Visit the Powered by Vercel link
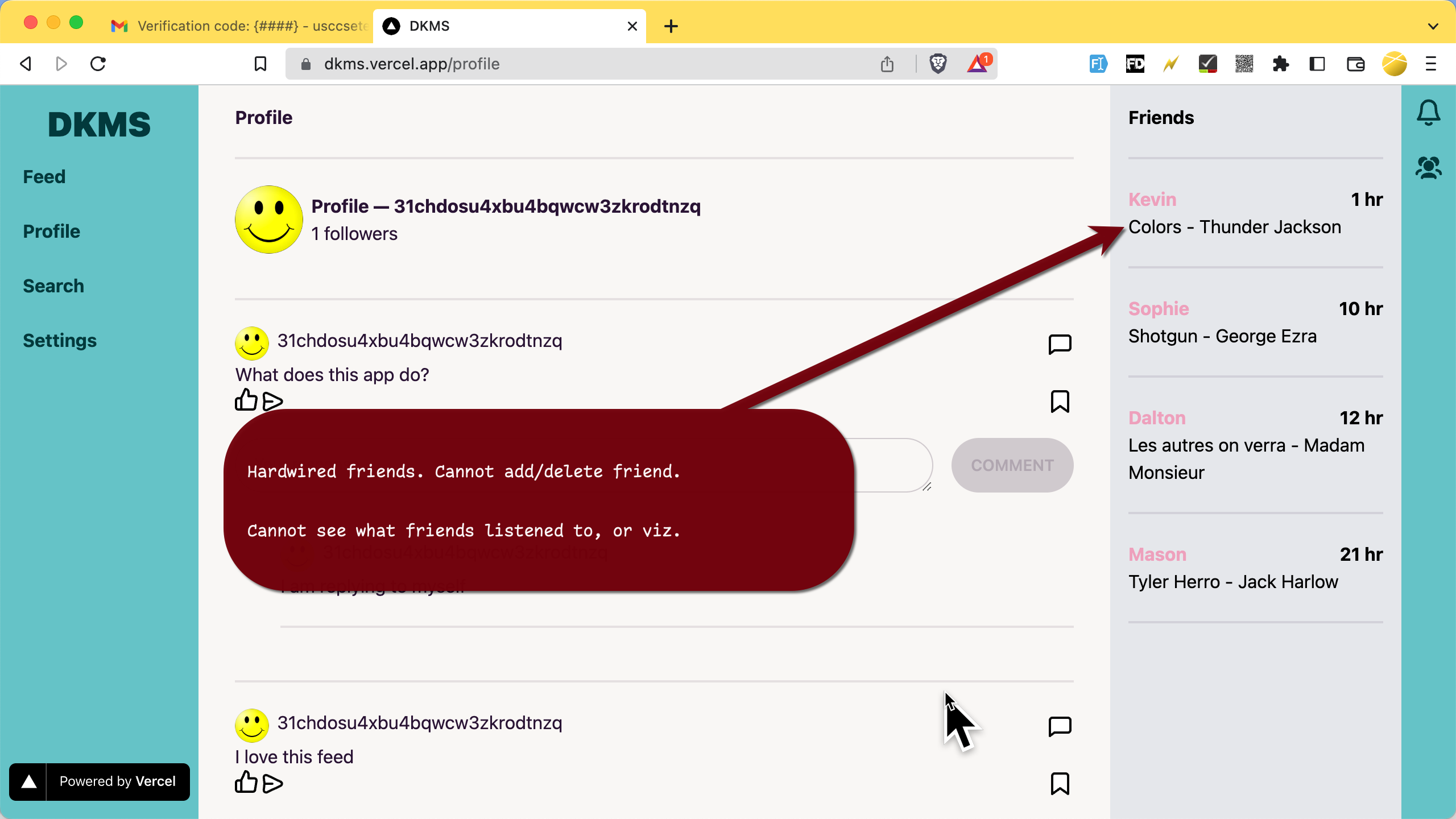The image size is (1456, 819). coord(100,781)
